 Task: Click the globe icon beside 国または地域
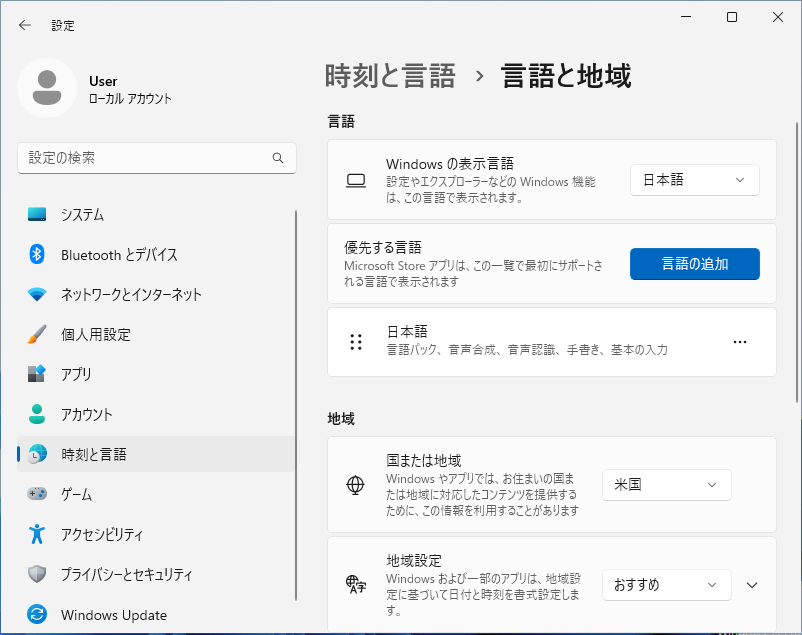pos(355,485)
